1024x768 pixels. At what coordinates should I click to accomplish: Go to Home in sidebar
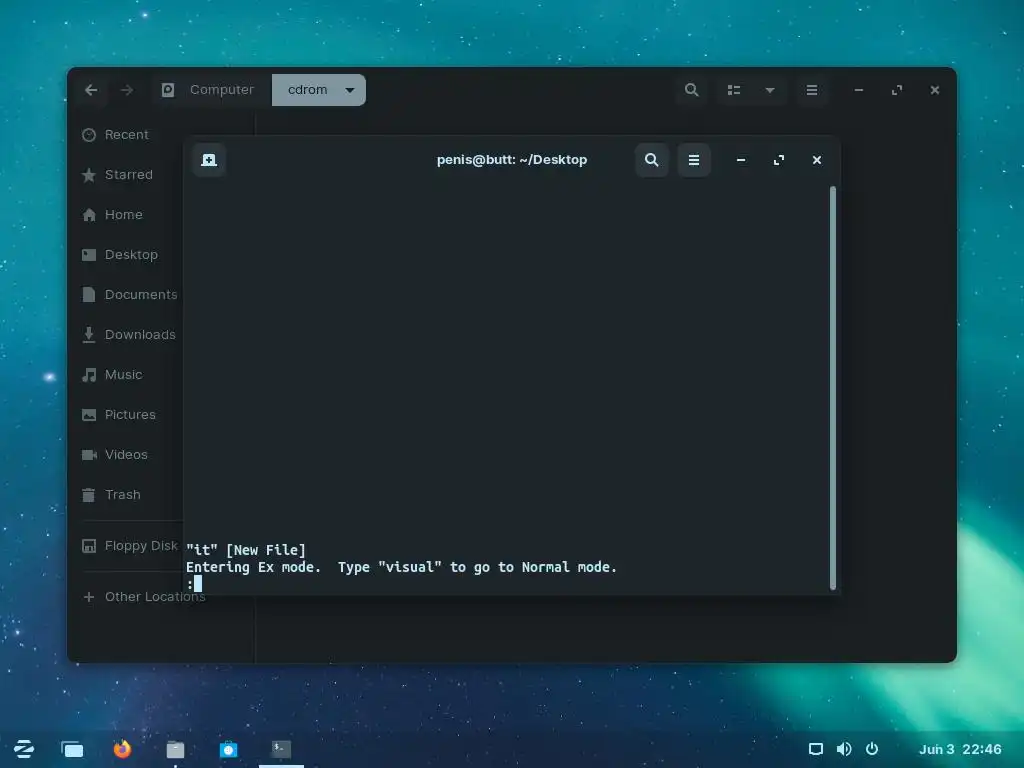point(125,214)
